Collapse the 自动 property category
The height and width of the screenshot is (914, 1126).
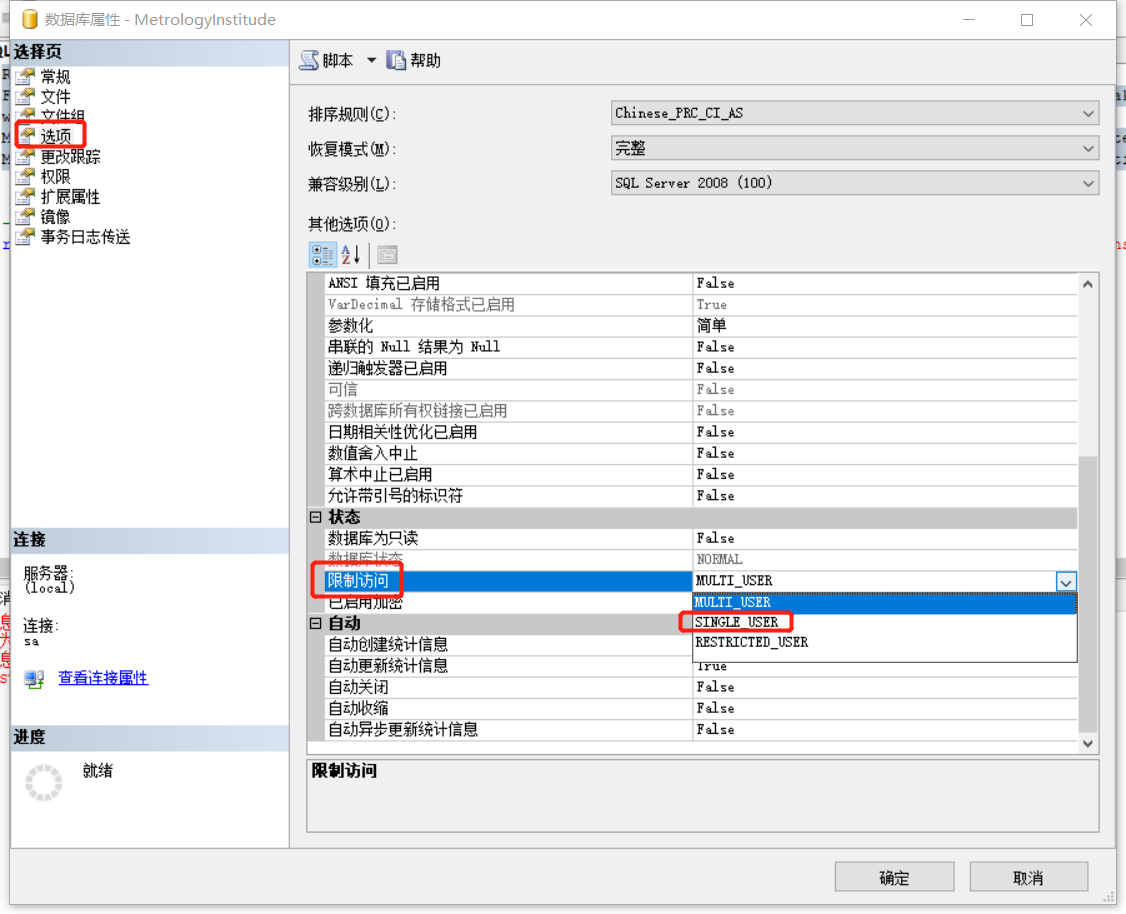tap(316, 623)
